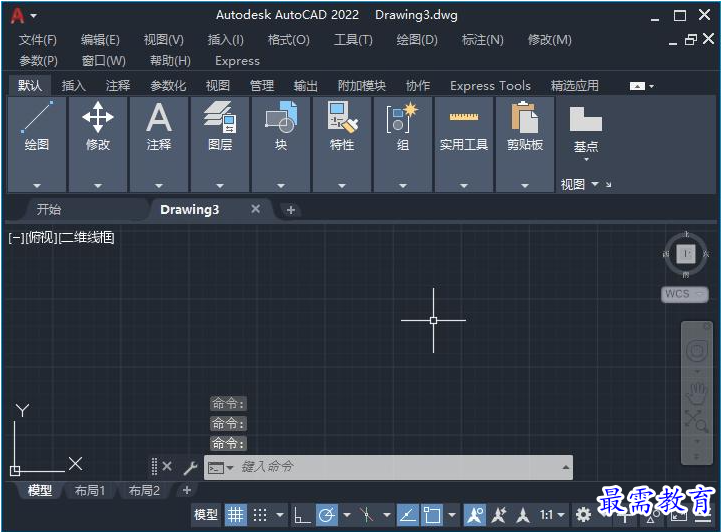Switch to the Layout1 (布局1) tab
The image size is (721, 532).
[x=90, y=491]
